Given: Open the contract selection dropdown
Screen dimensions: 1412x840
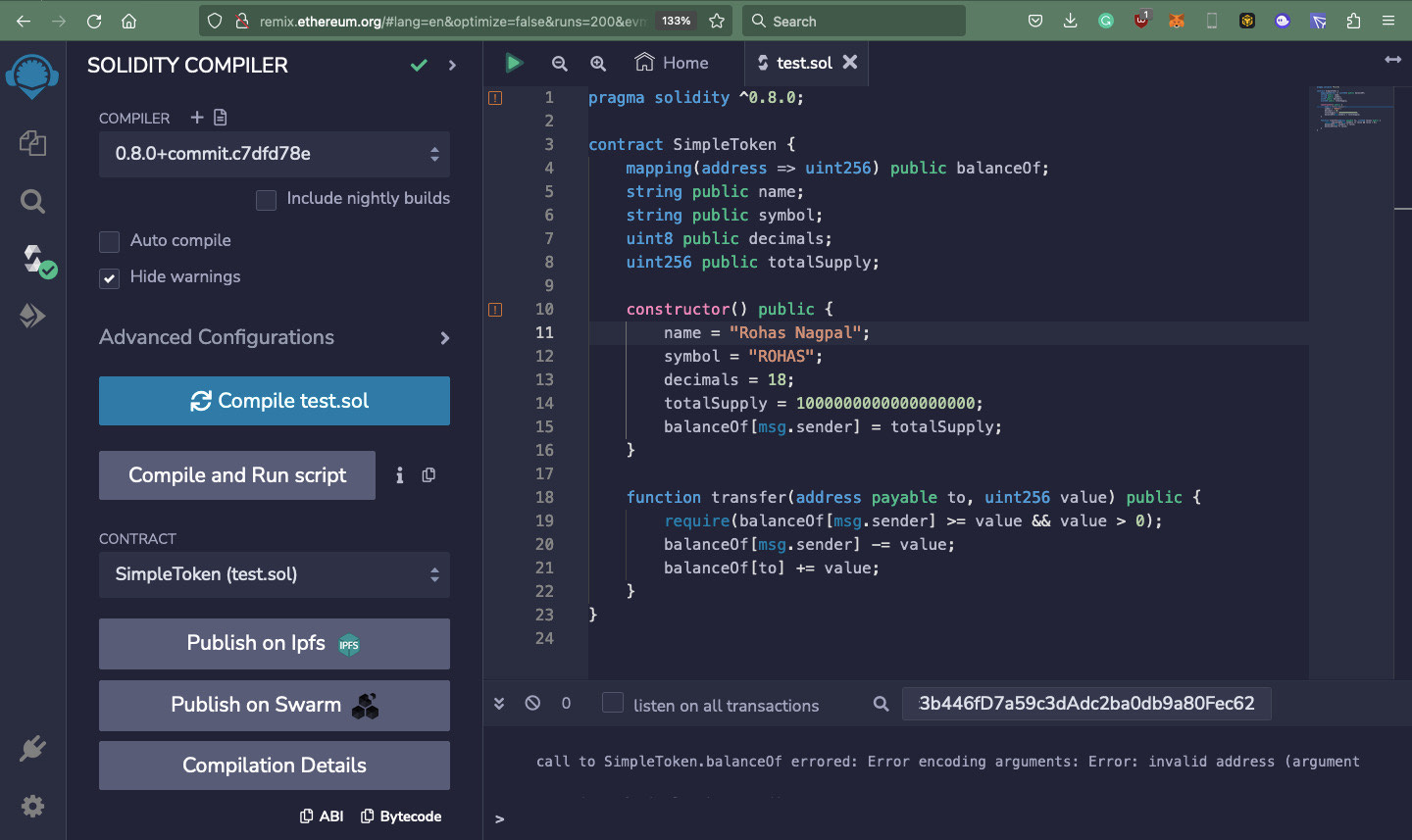Looking at the screenshot, I should point(274,575).
